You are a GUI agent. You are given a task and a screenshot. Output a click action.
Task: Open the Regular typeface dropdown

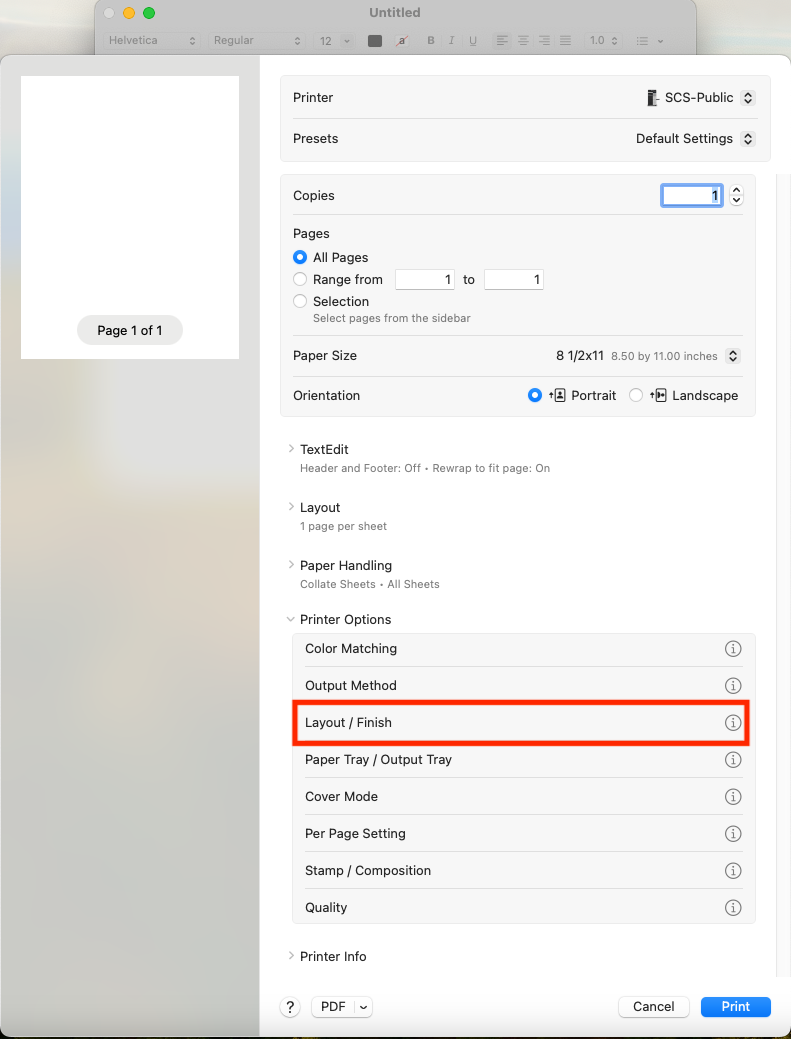[257, 40]
